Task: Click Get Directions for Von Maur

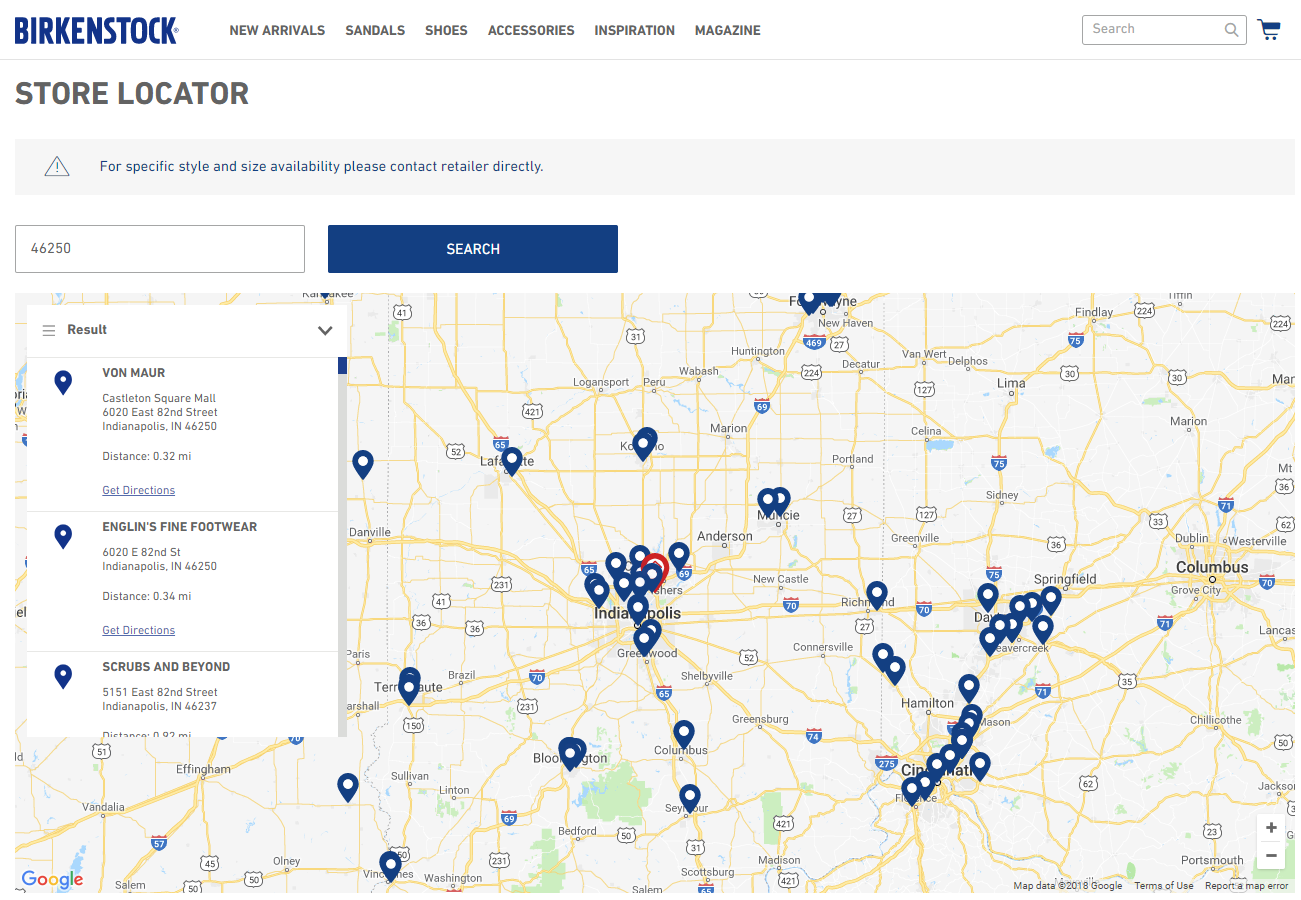Action: pos(138,490)
